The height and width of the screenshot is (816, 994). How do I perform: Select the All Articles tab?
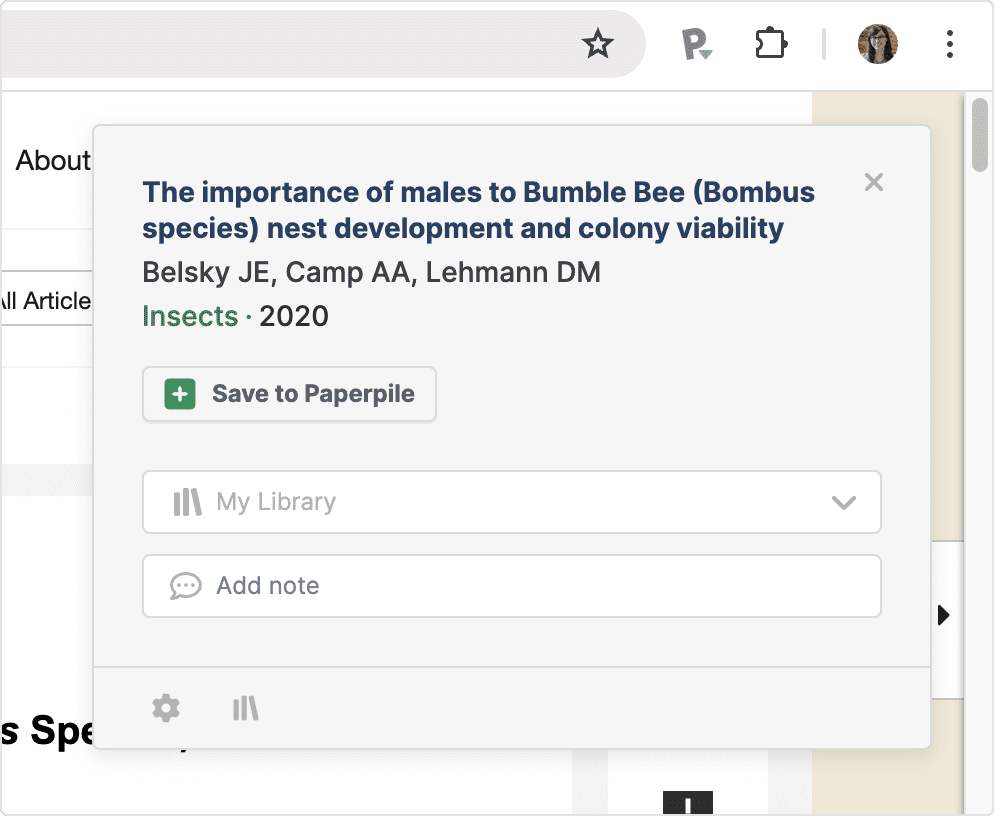click(45, 300)
